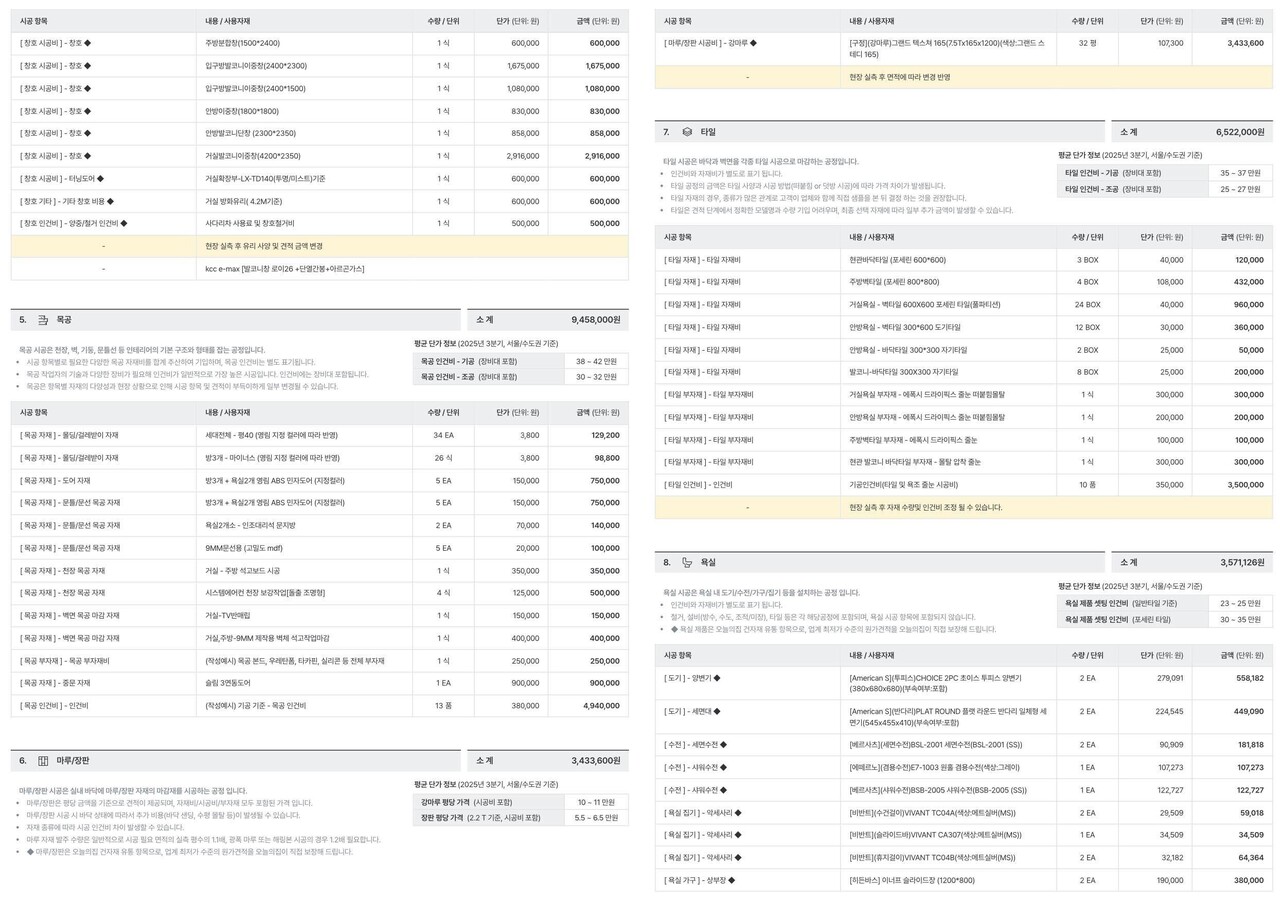
Task: Select the 욕실 section title heading
Action: 708,563
